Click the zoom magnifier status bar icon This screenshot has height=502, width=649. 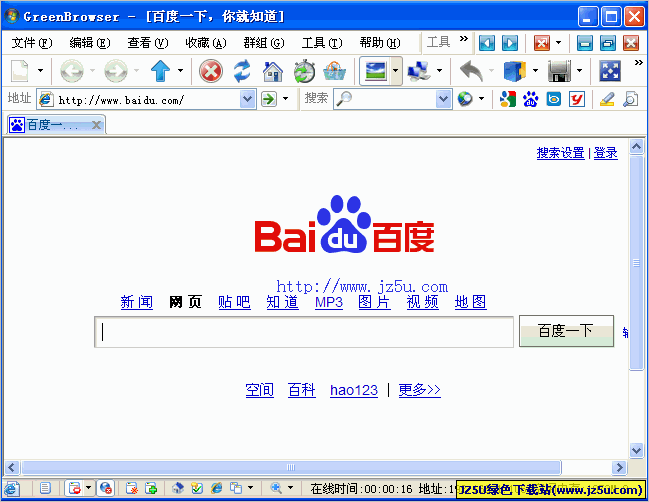pos(276,488)
